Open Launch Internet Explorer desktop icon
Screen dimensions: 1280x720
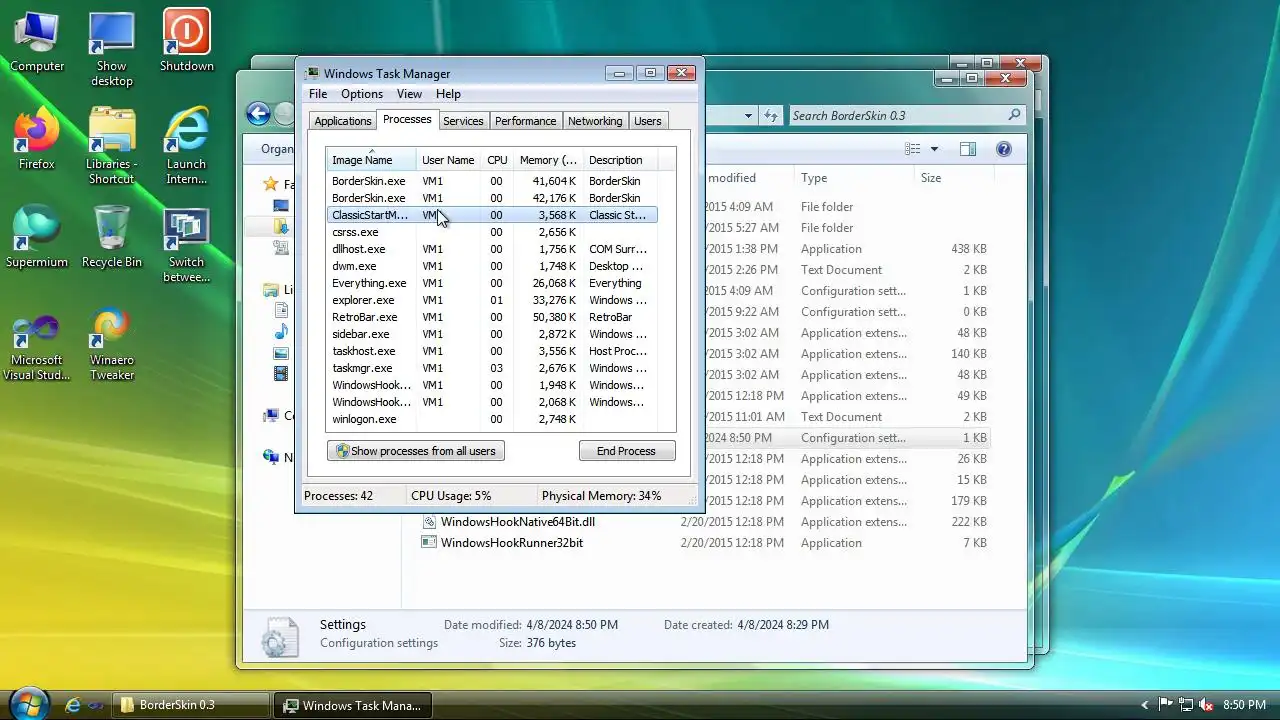187,146
